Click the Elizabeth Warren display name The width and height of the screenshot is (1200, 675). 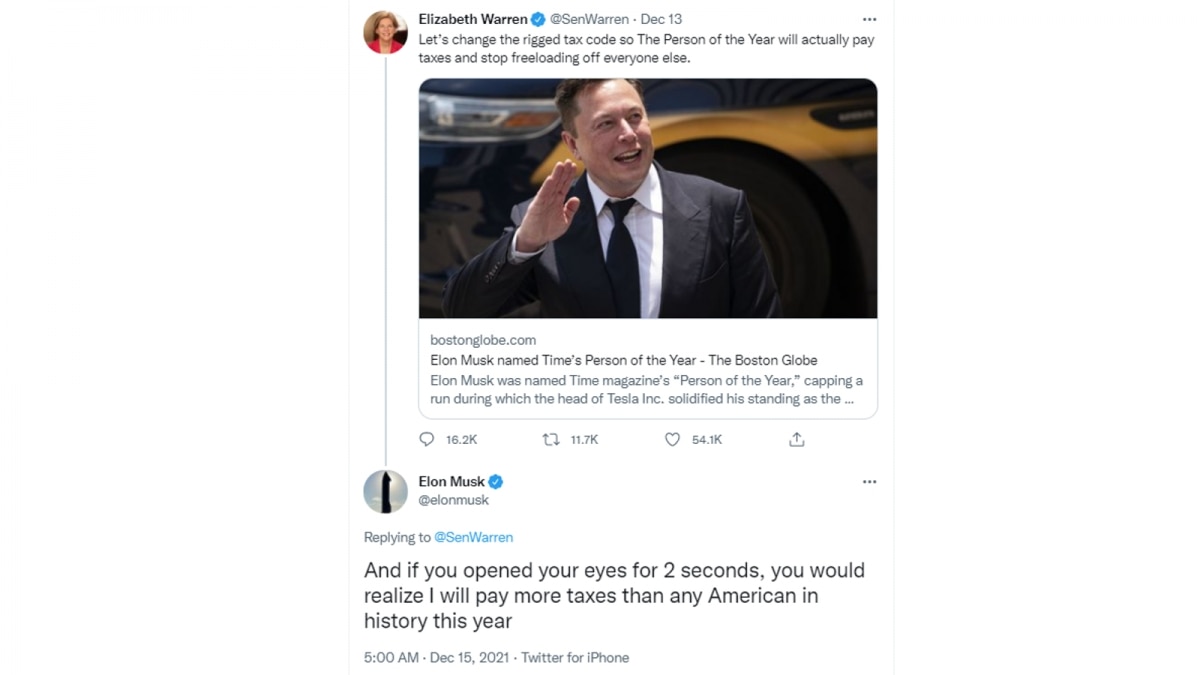click(472, 19)
